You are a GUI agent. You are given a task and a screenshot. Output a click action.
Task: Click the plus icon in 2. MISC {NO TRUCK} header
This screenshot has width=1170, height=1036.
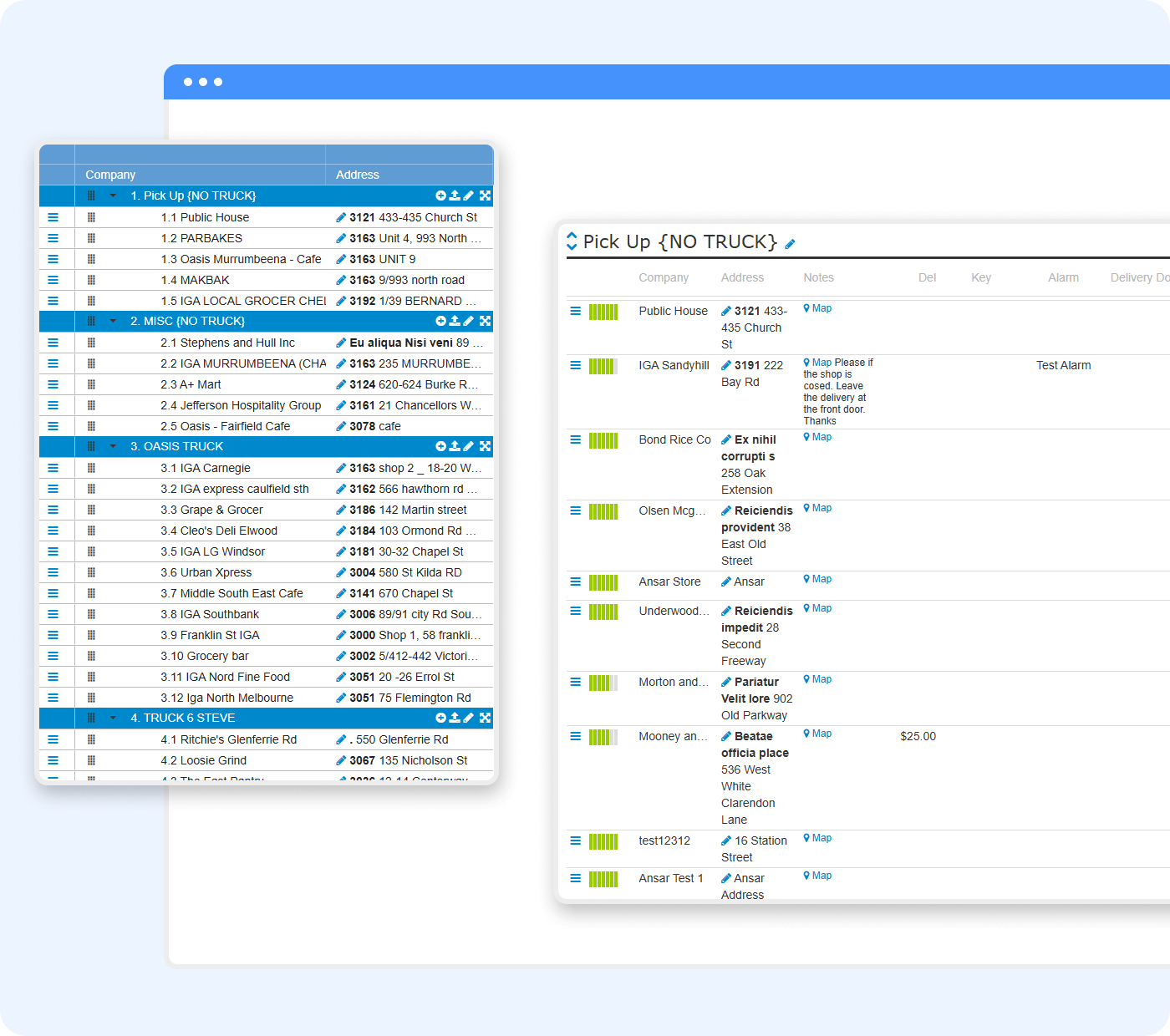[440, 321]
